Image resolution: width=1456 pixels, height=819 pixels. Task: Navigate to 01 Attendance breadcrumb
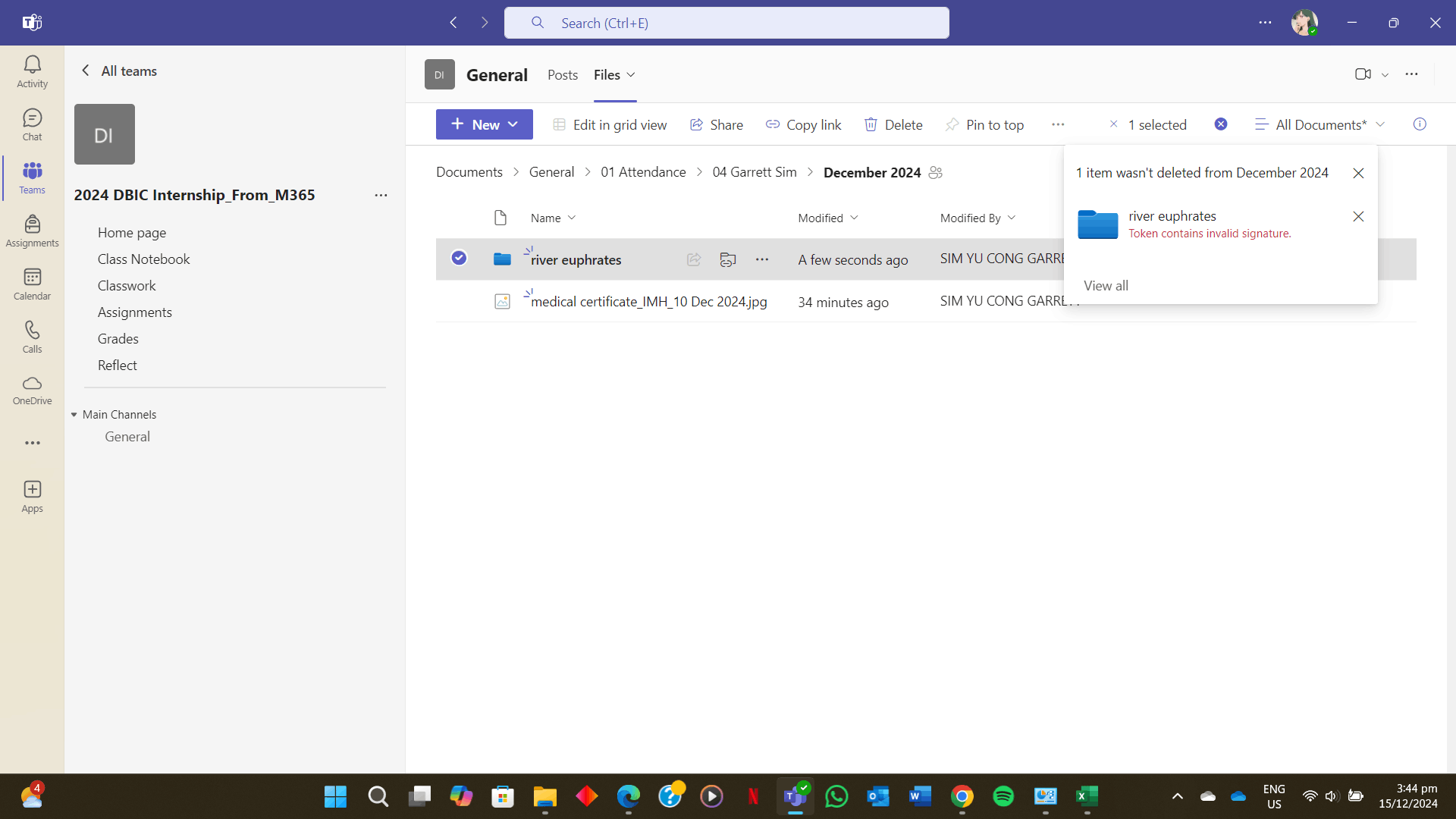[x=643, y=173]
